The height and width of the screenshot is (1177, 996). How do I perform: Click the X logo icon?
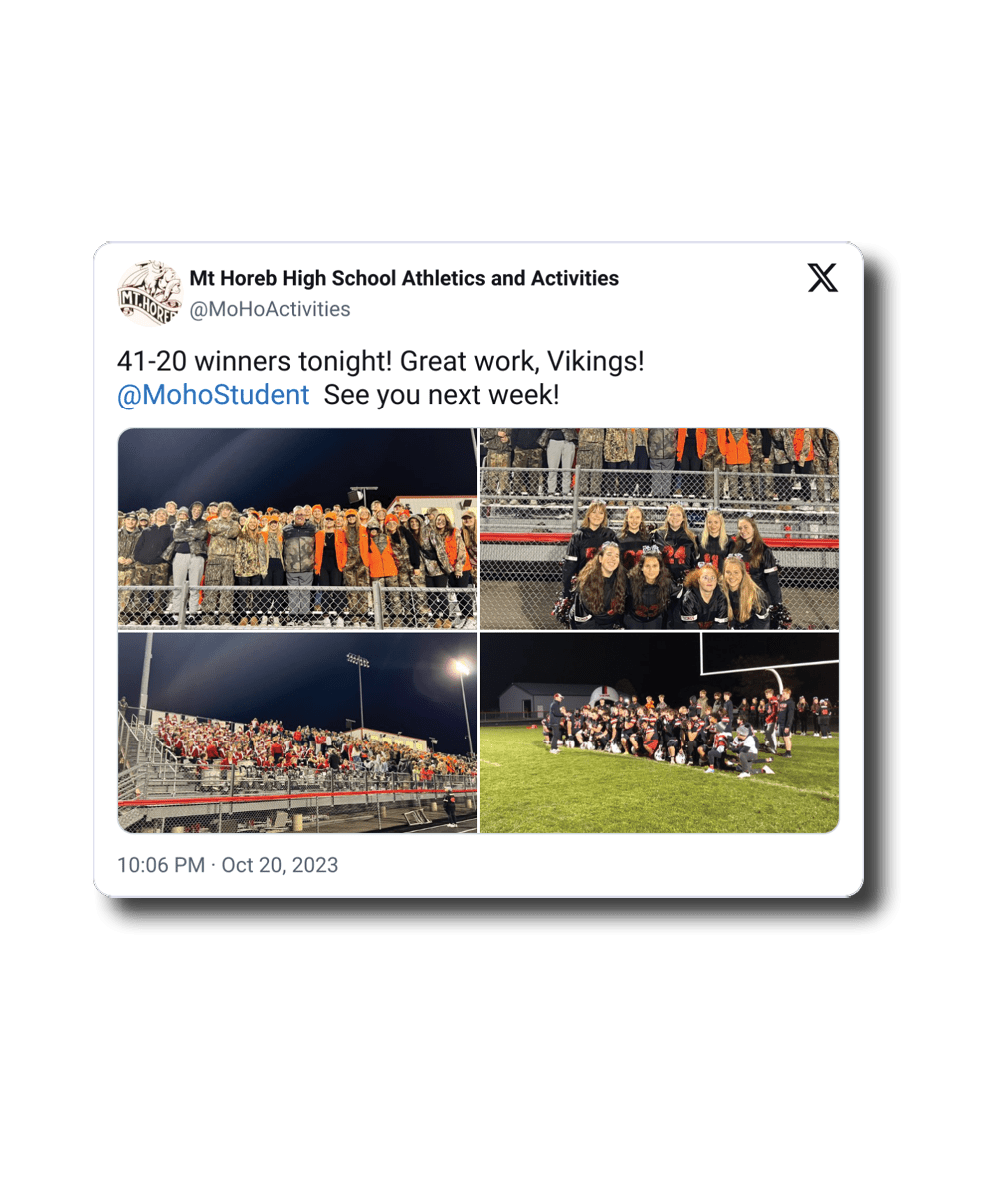[x=823, y=278]
